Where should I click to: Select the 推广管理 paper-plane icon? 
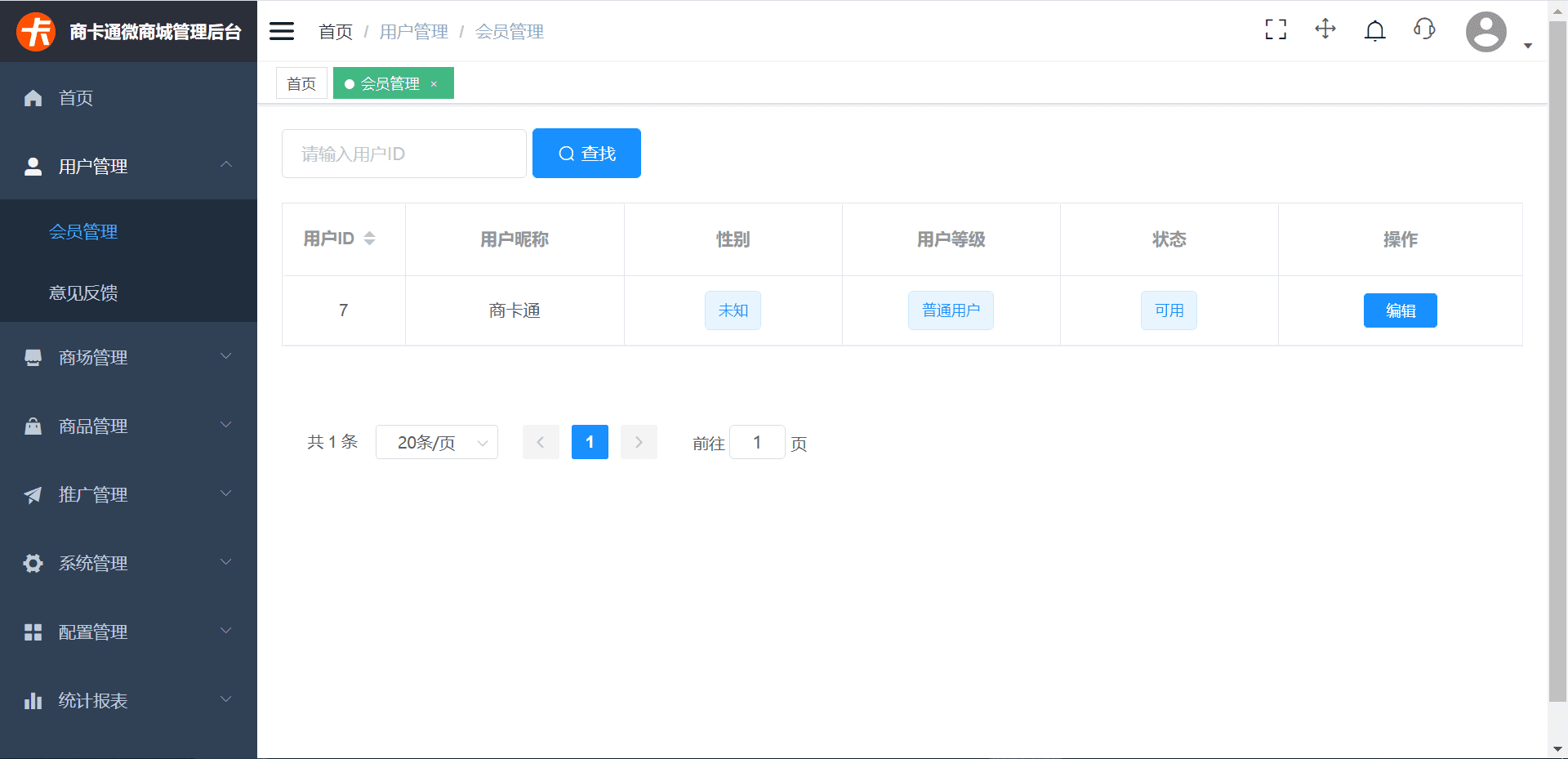point(33,494)
